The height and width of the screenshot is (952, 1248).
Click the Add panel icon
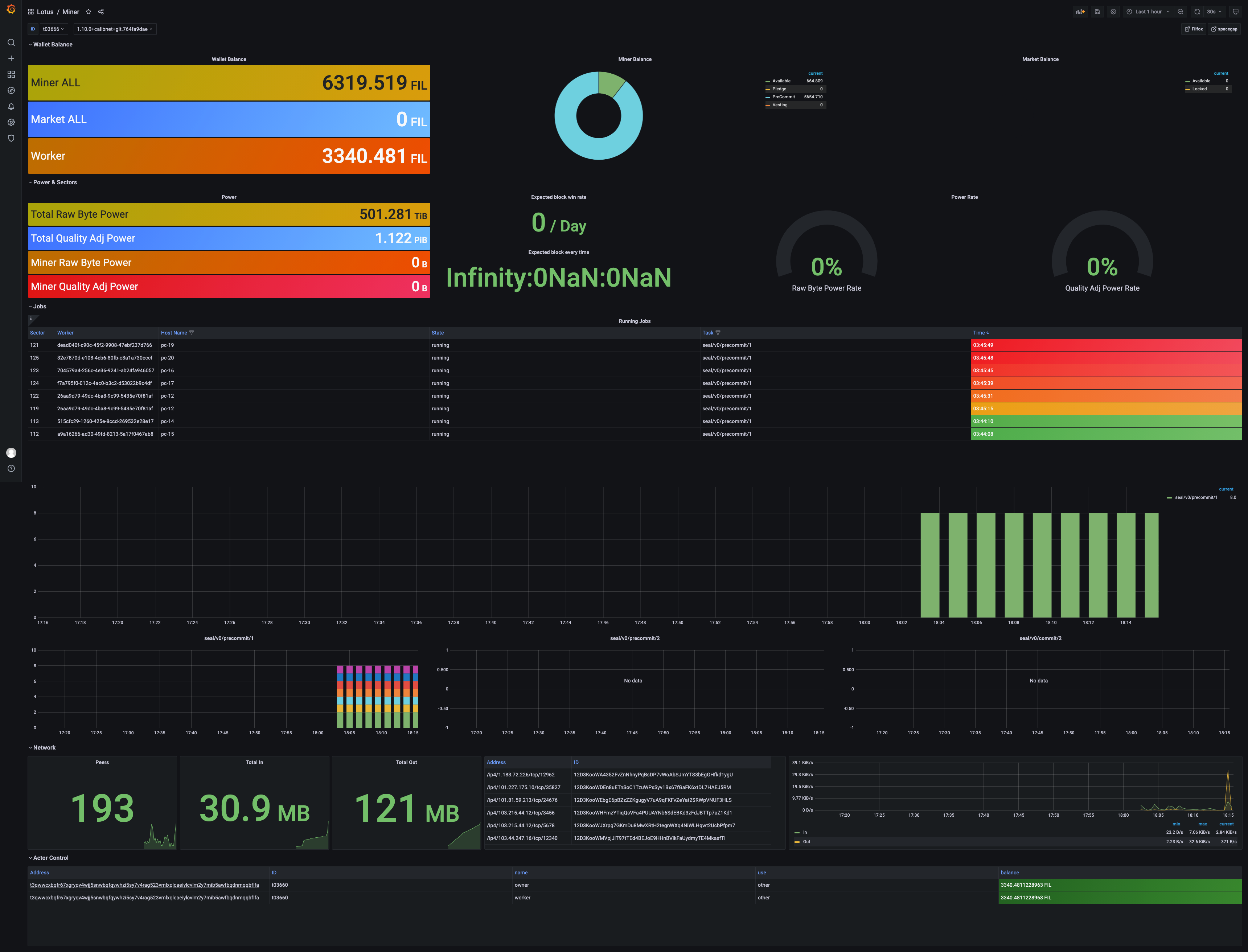click(1080, 12)
